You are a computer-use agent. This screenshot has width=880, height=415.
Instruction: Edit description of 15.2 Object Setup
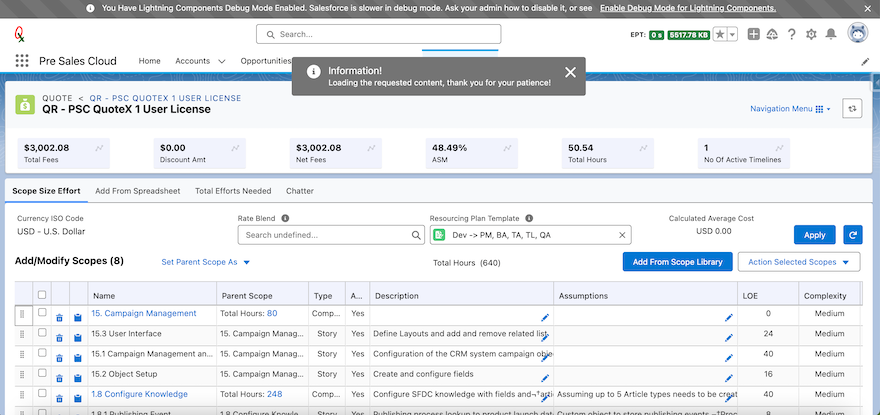coord(544,378)
